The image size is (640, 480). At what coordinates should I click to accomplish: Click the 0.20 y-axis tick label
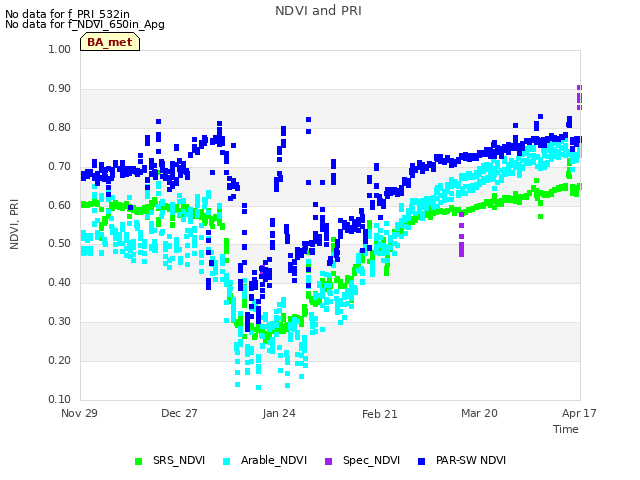(x=60, y=360)
